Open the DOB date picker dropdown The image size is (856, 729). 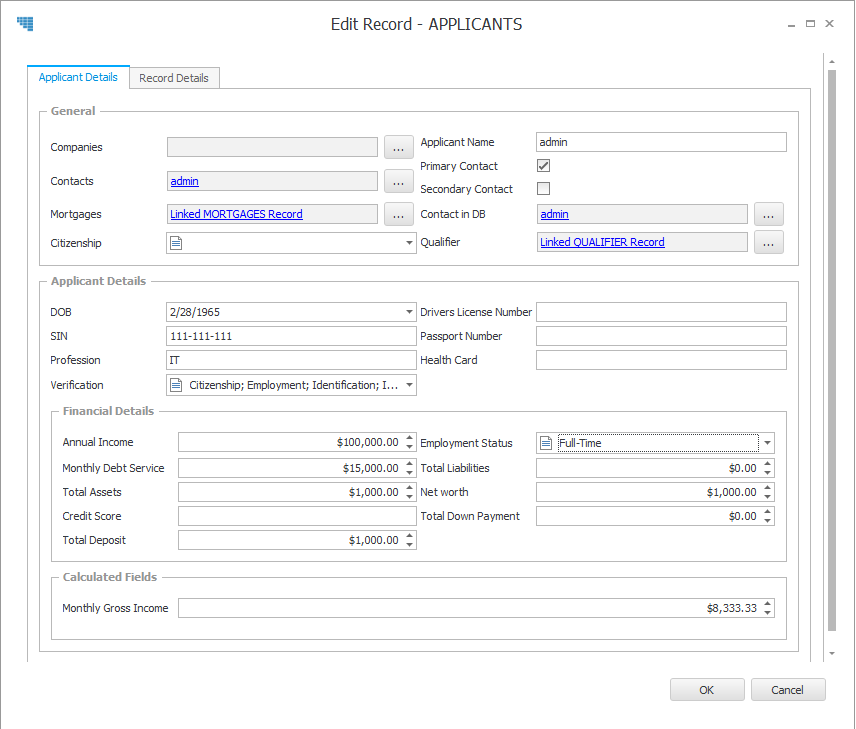(x=409, y=312)
